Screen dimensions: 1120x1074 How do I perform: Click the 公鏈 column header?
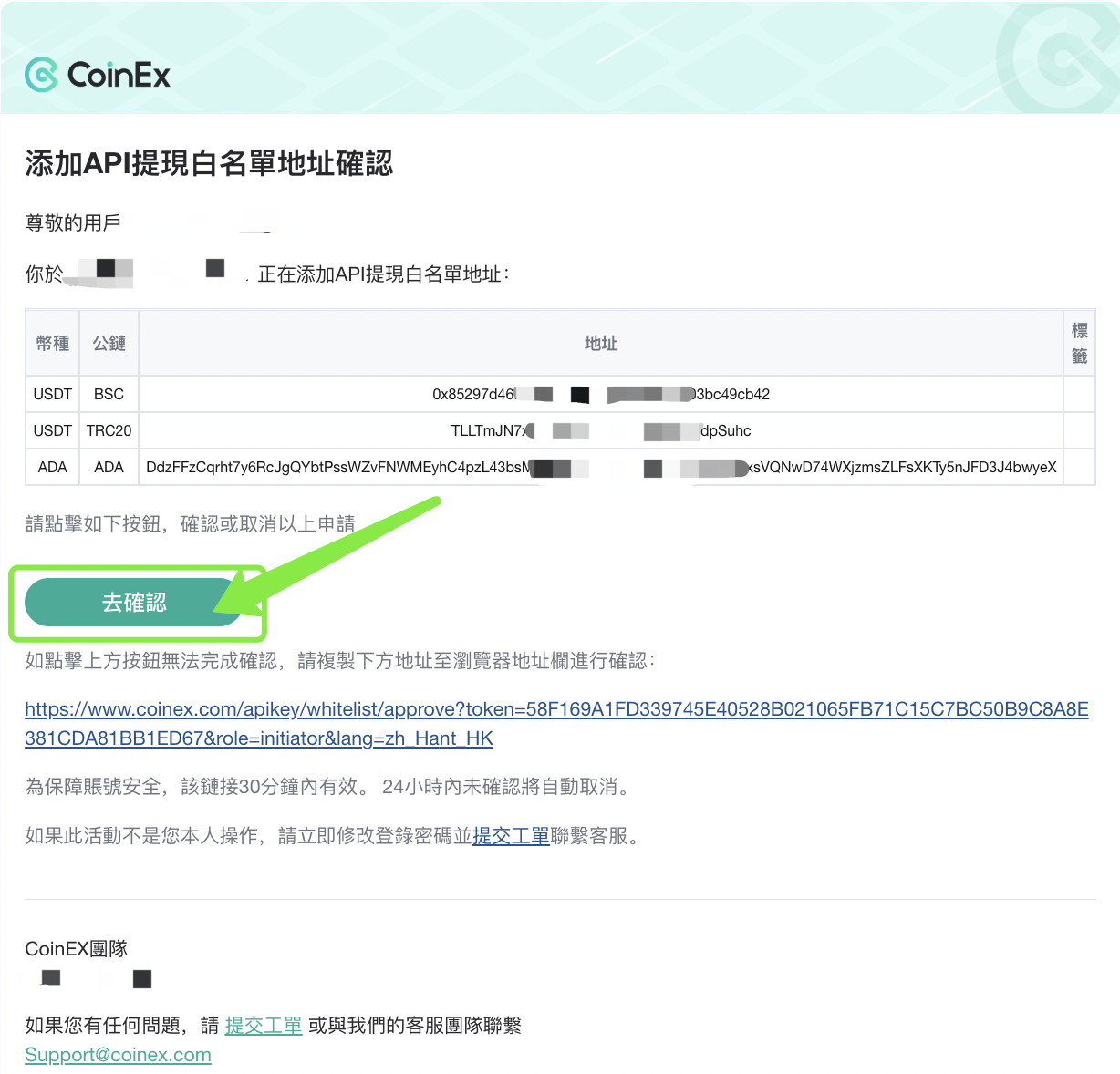point(109,344)
